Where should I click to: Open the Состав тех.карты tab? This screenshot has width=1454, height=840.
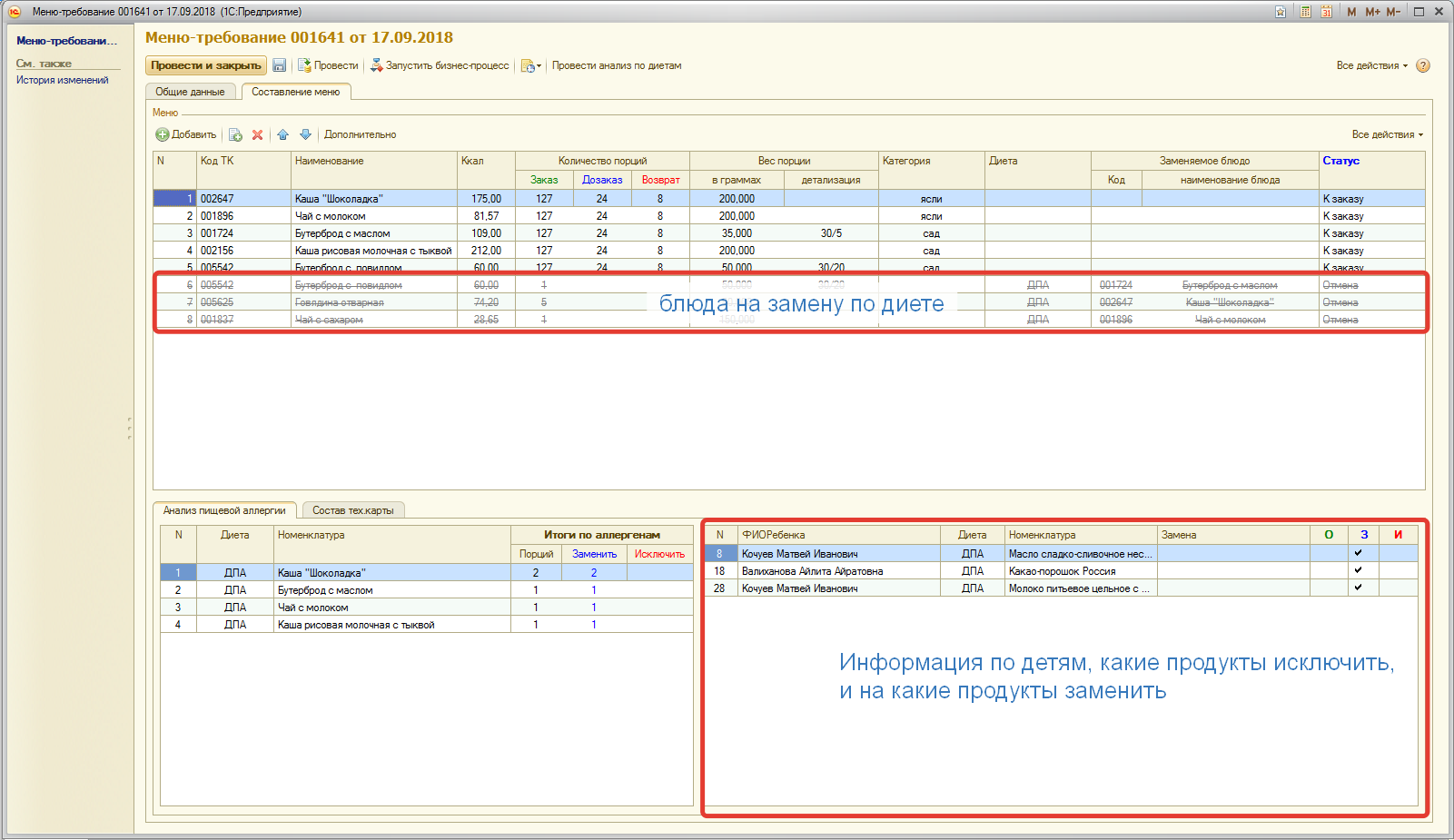(353, 510)
